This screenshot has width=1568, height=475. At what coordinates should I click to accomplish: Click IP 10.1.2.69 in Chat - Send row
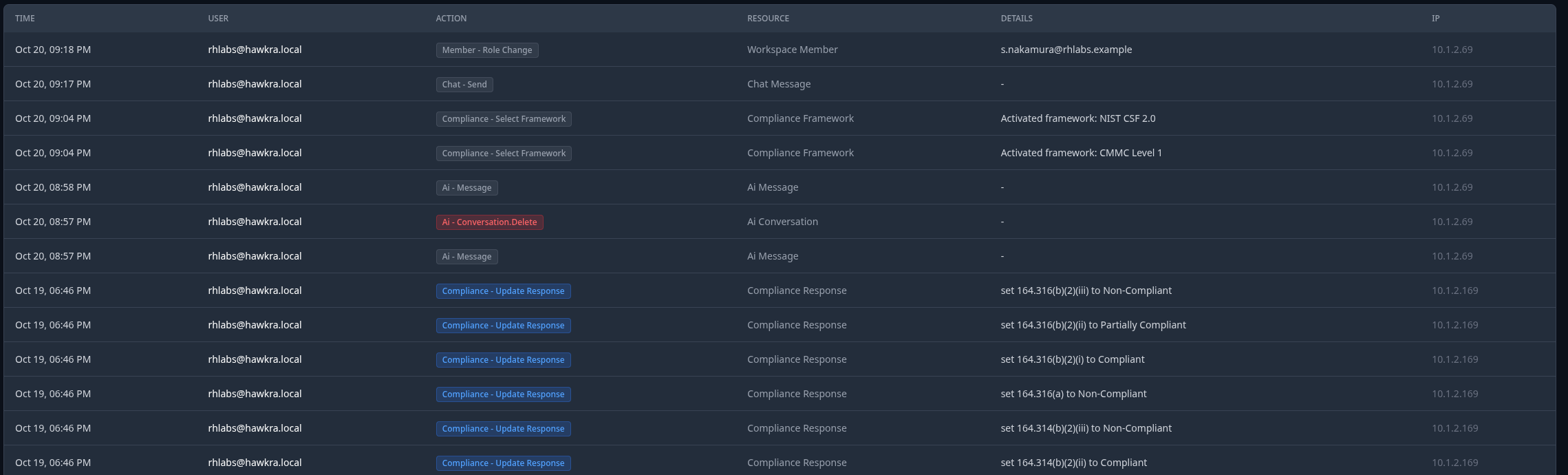1452,84
